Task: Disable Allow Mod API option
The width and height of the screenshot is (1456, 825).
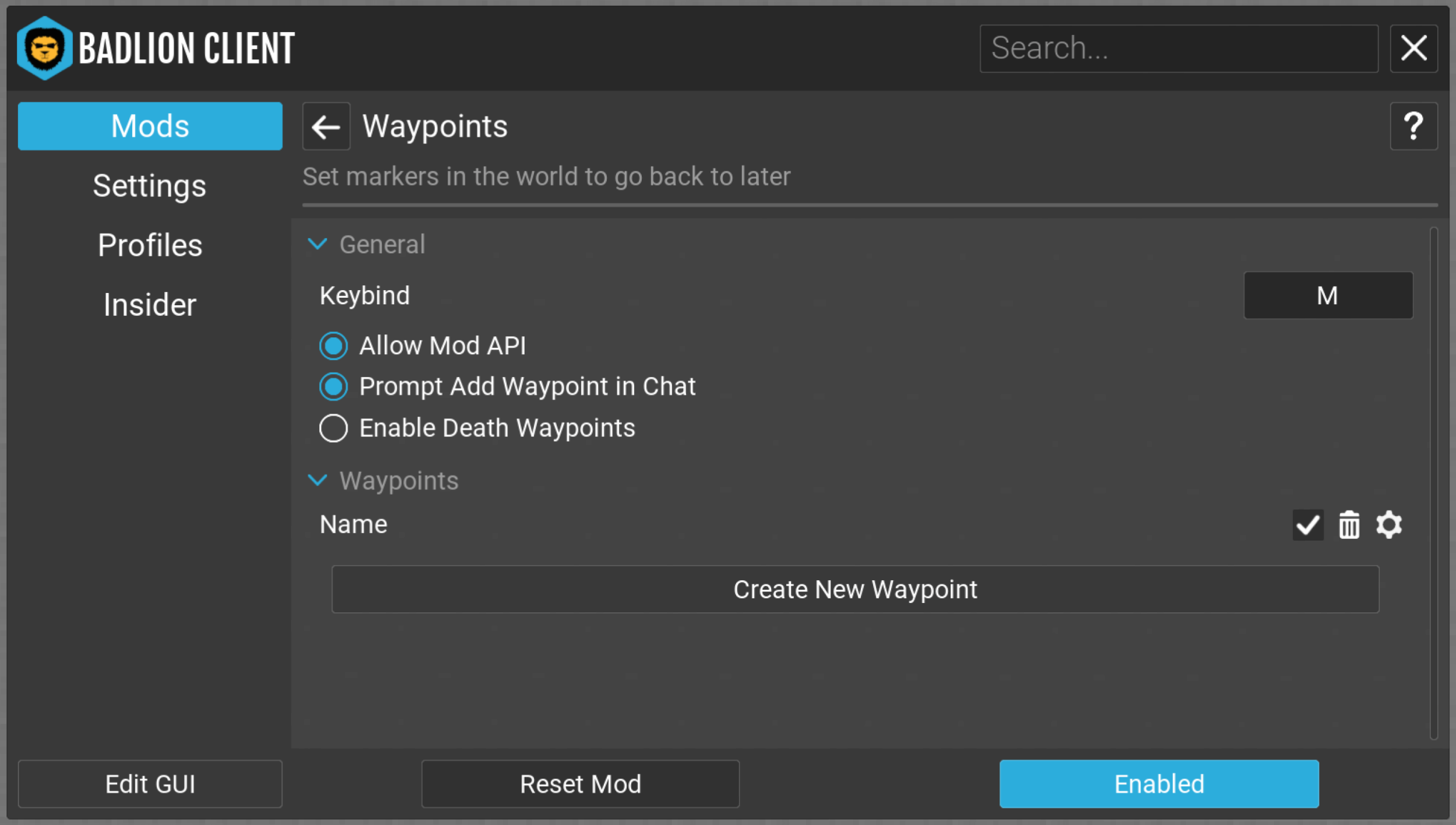Action: pos(333,345)
